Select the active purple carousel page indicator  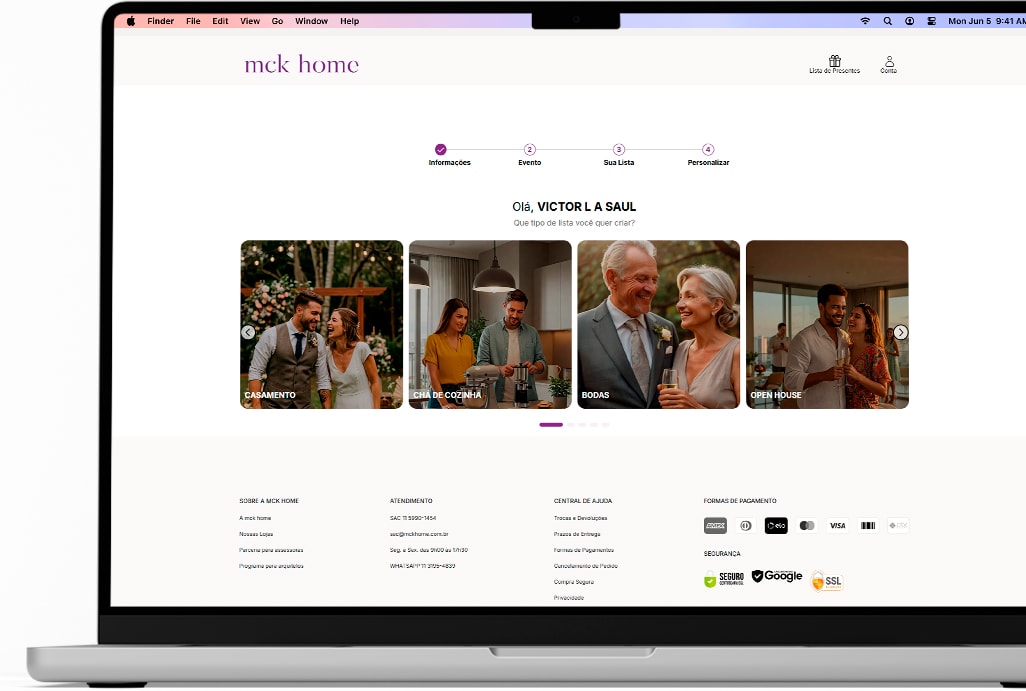pos(551,425)
